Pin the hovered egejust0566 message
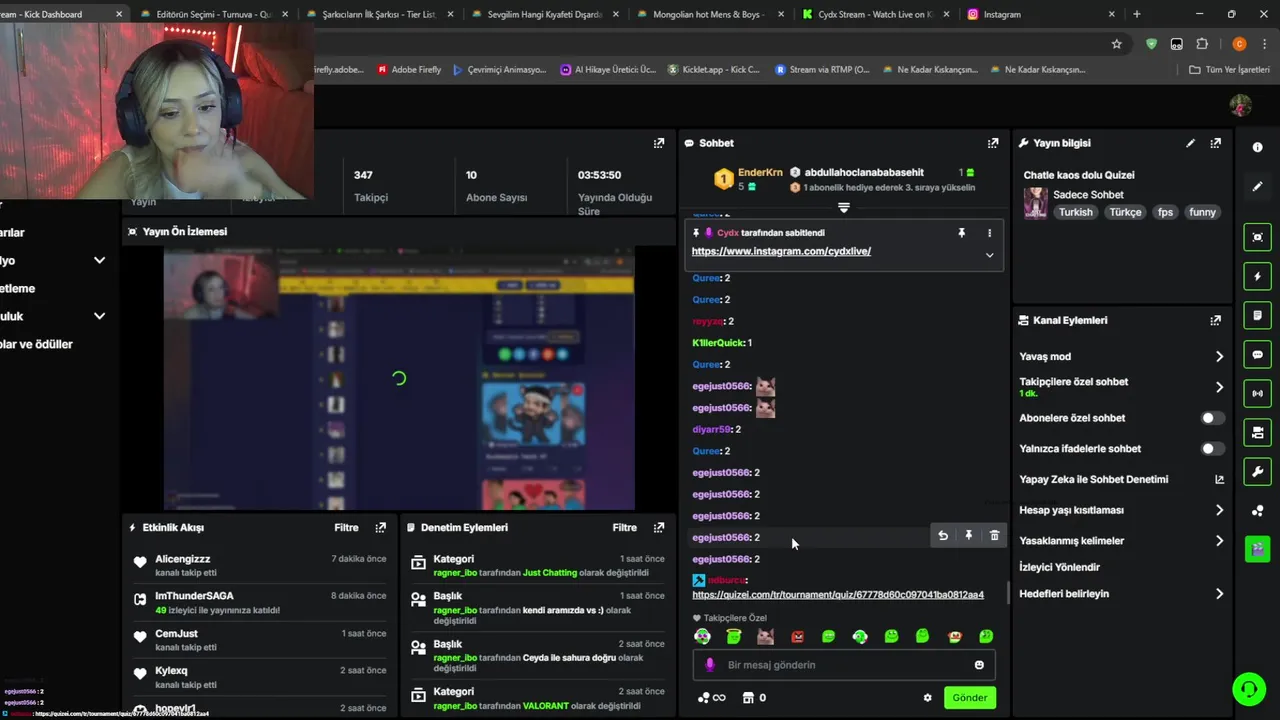This screenshot has height=720, width=1280. coord(968,536)
